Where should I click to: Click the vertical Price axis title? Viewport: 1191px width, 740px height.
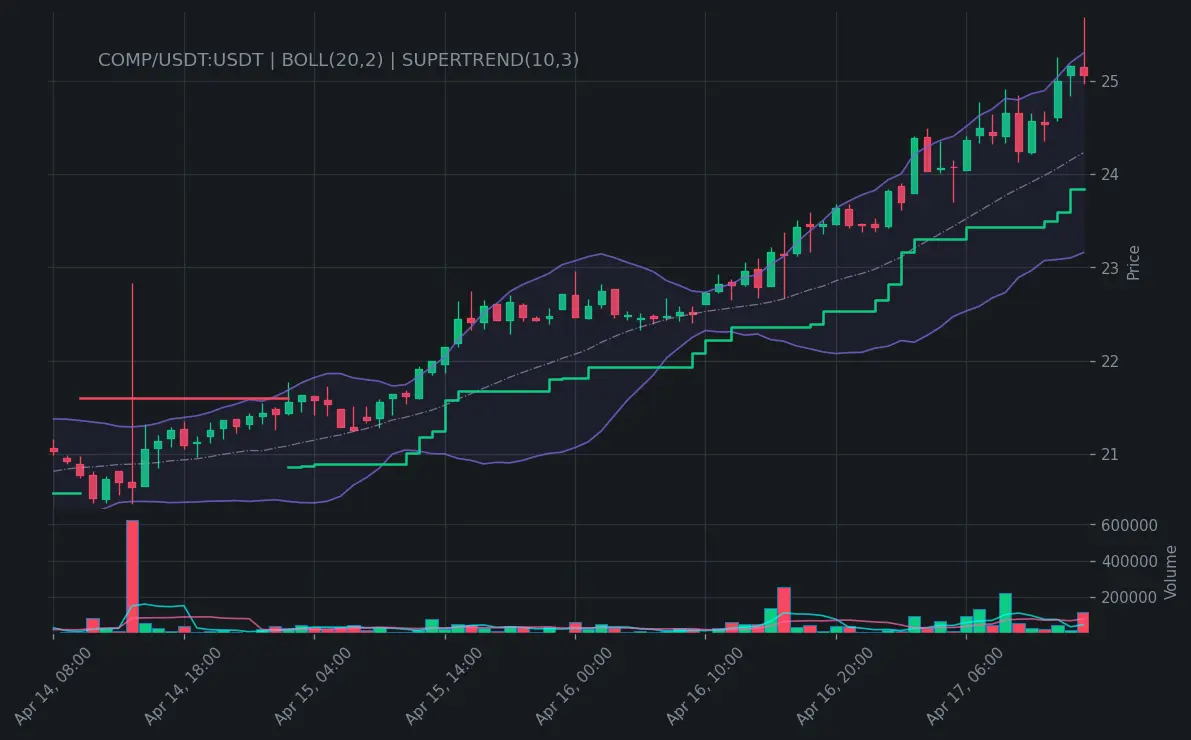(x=1133, y=263)
